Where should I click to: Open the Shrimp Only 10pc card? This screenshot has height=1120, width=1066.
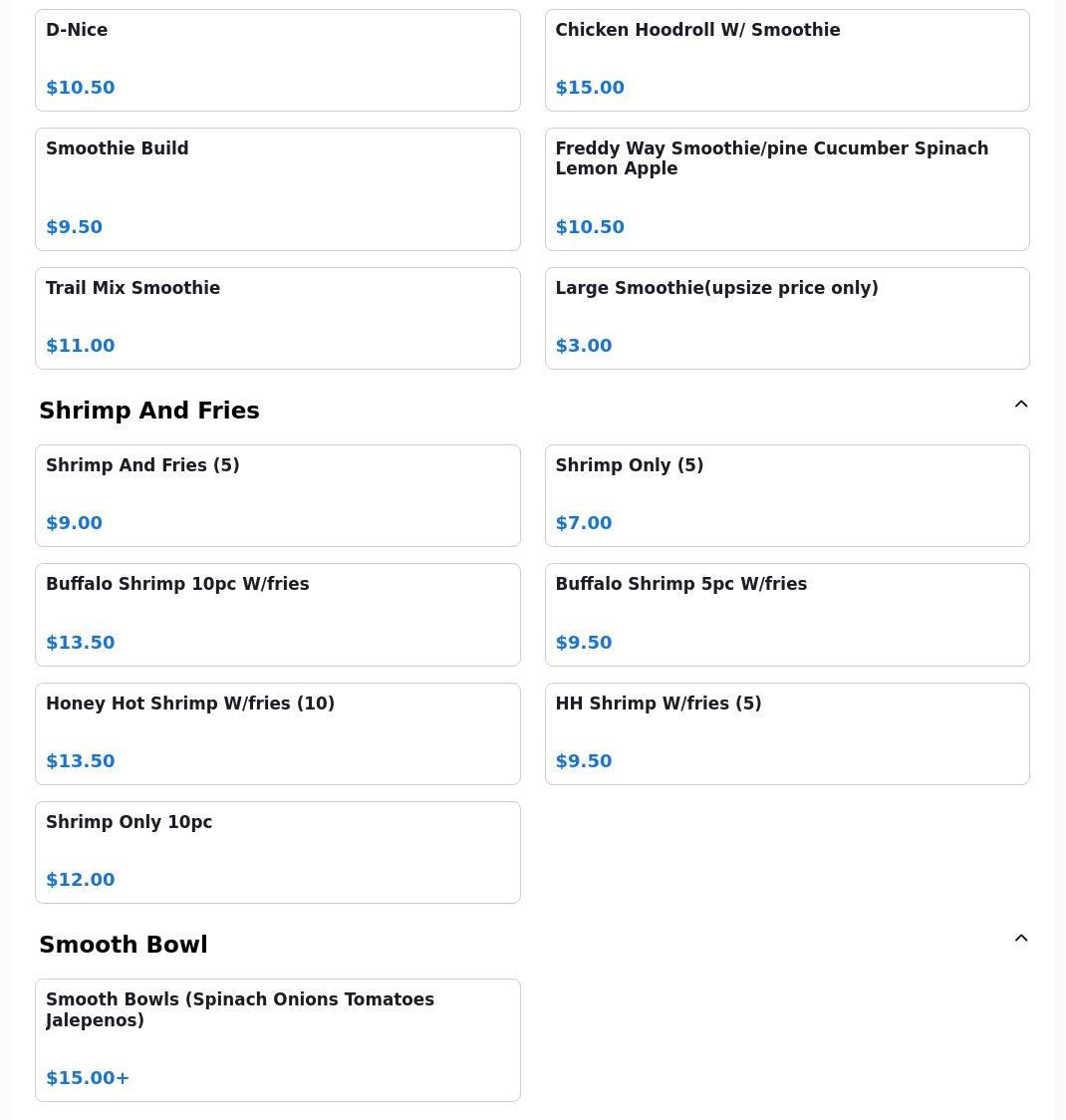coord(278,852)
